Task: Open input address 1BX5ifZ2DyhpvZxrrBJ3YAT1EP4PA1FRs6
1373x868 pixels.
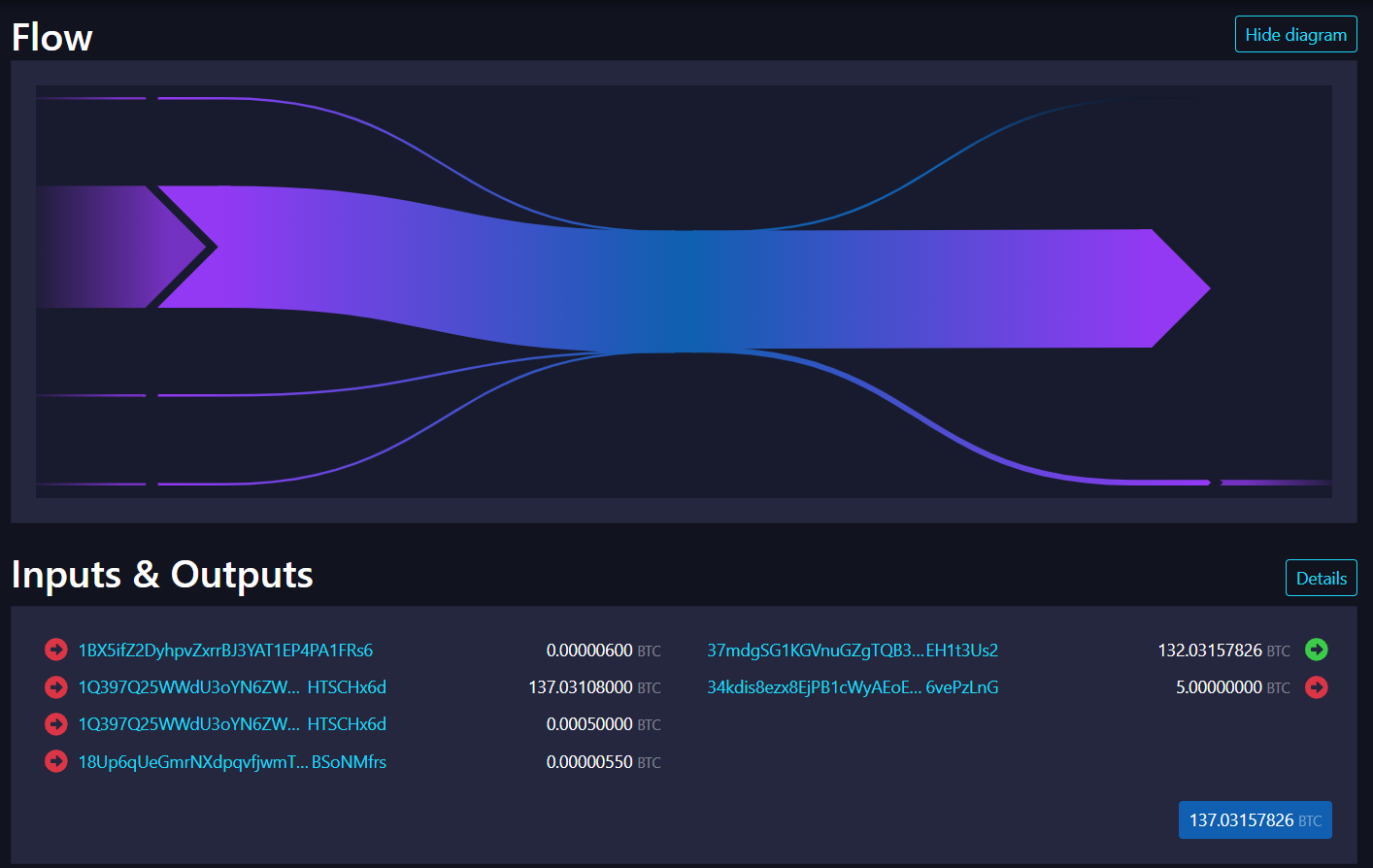Action: pyautogui.click(x=225, y=651)
